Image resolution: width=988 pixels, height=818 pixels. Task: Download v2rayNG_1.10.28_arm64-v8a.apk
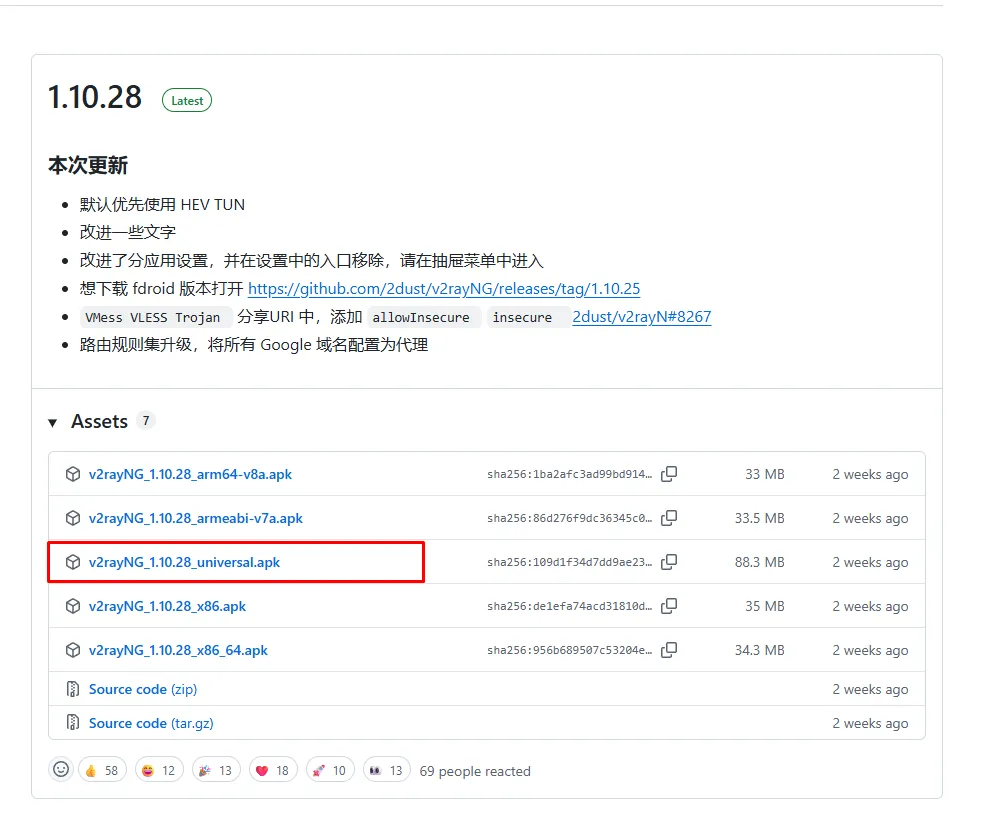190,474
